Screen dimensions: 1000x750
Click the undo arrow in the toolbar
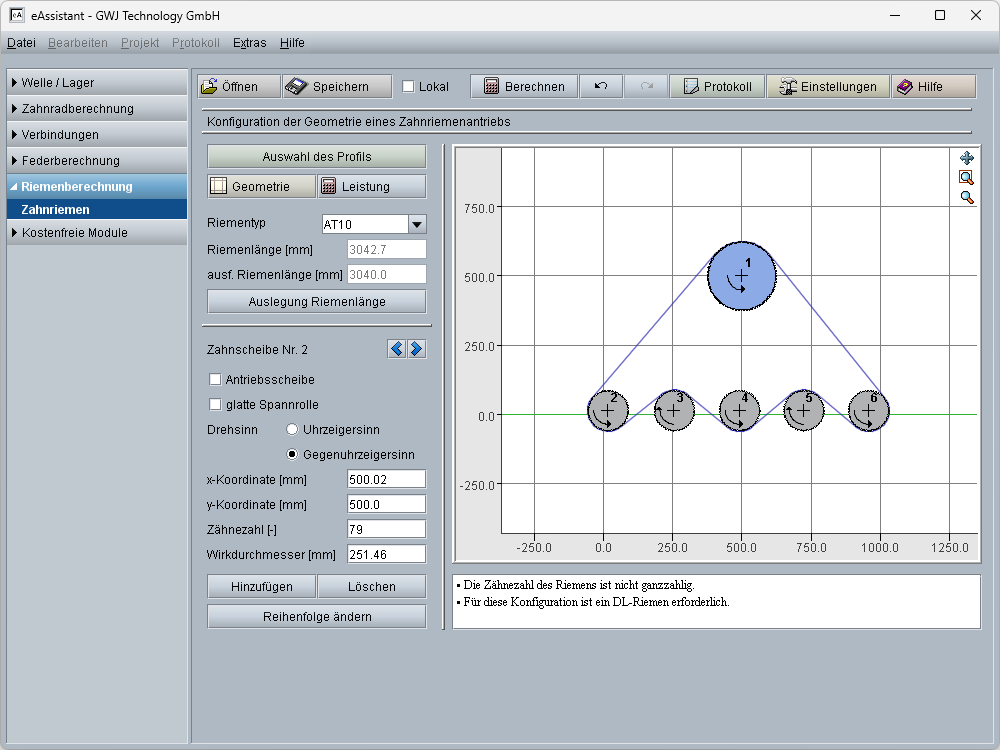click(601, 86)
